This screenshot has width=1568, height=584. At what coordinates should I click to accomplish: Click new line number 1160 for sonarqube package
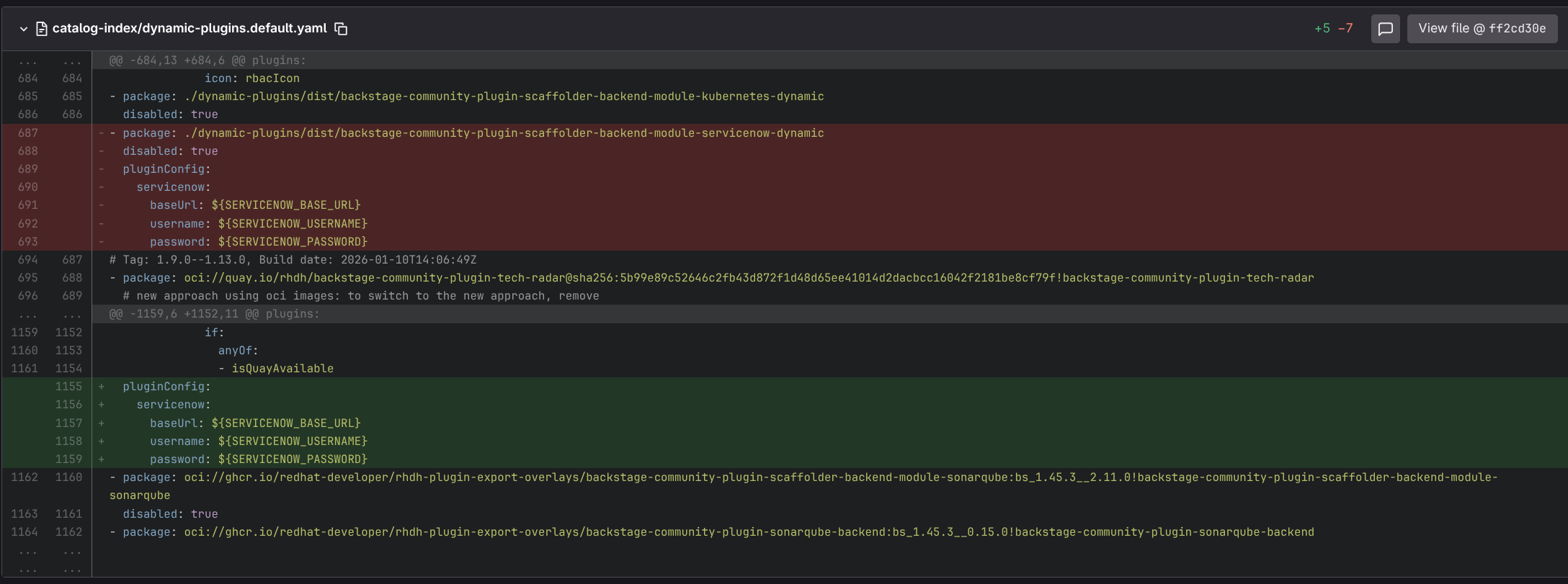pyautogui.click(x=68, y=477)
